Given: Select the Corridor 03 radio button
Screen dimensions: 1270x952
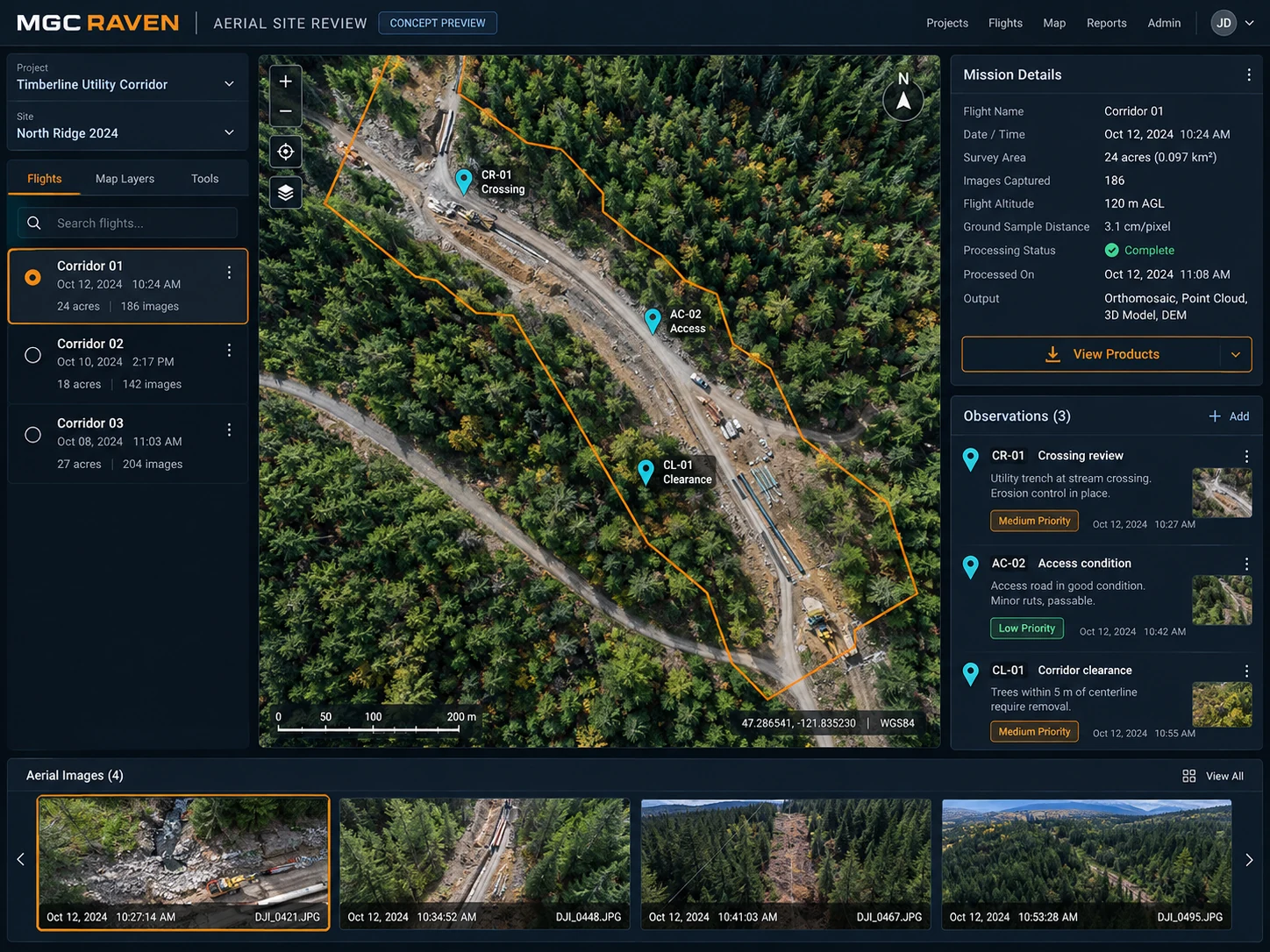Looking at the screenshot, I should [x=32, y=434].
